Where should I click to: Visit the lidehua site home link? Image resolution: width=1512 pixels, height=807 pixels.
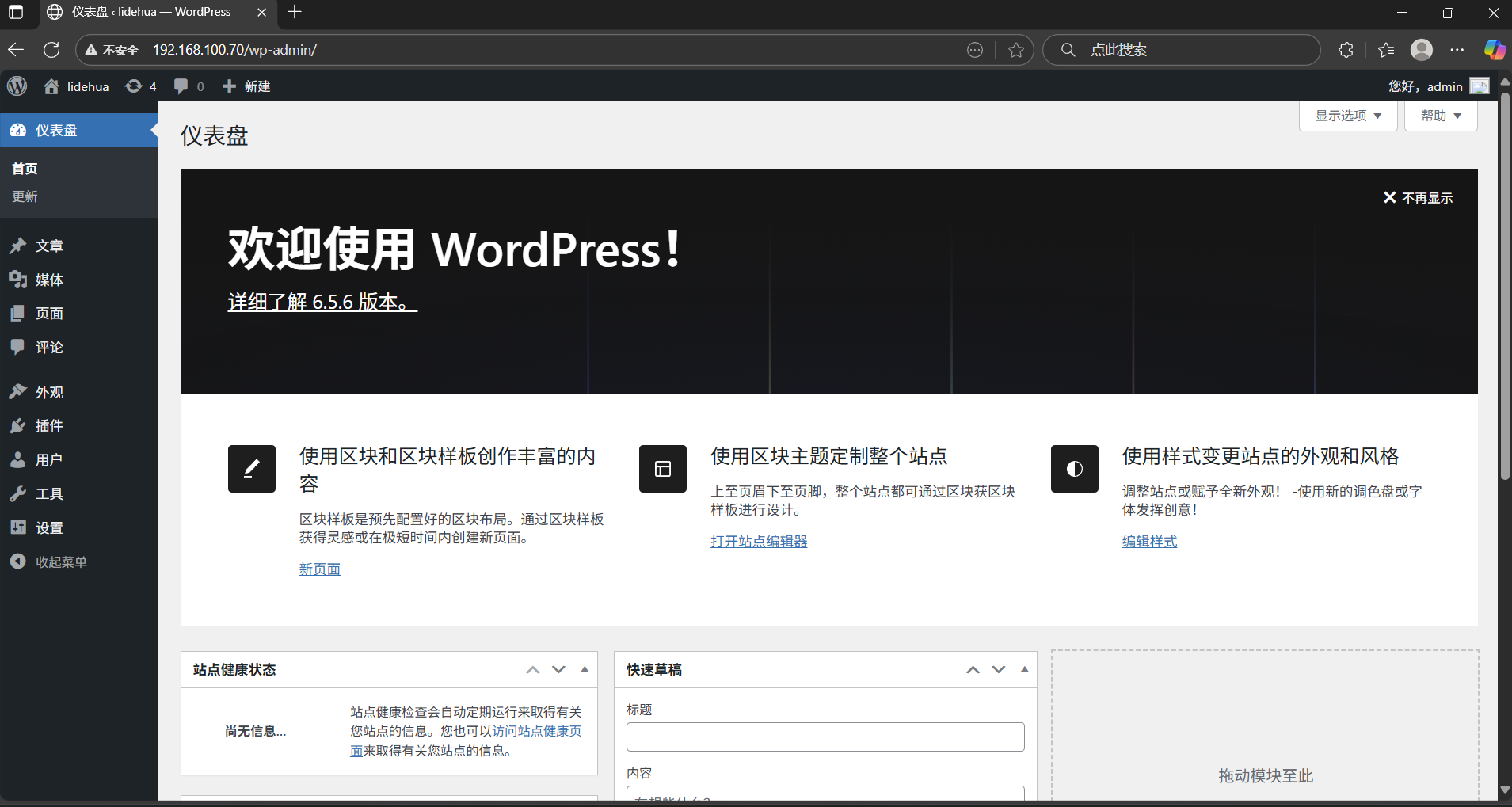pos(76,86)
